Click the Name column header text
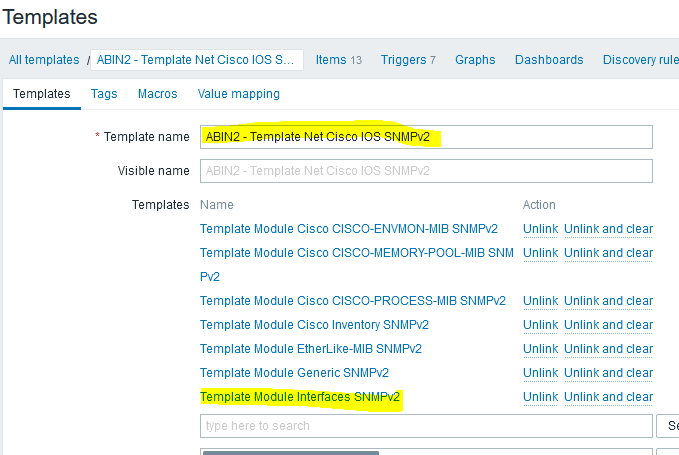The height and width of the screenshot is (455, 679). click(x=217, y=205)
